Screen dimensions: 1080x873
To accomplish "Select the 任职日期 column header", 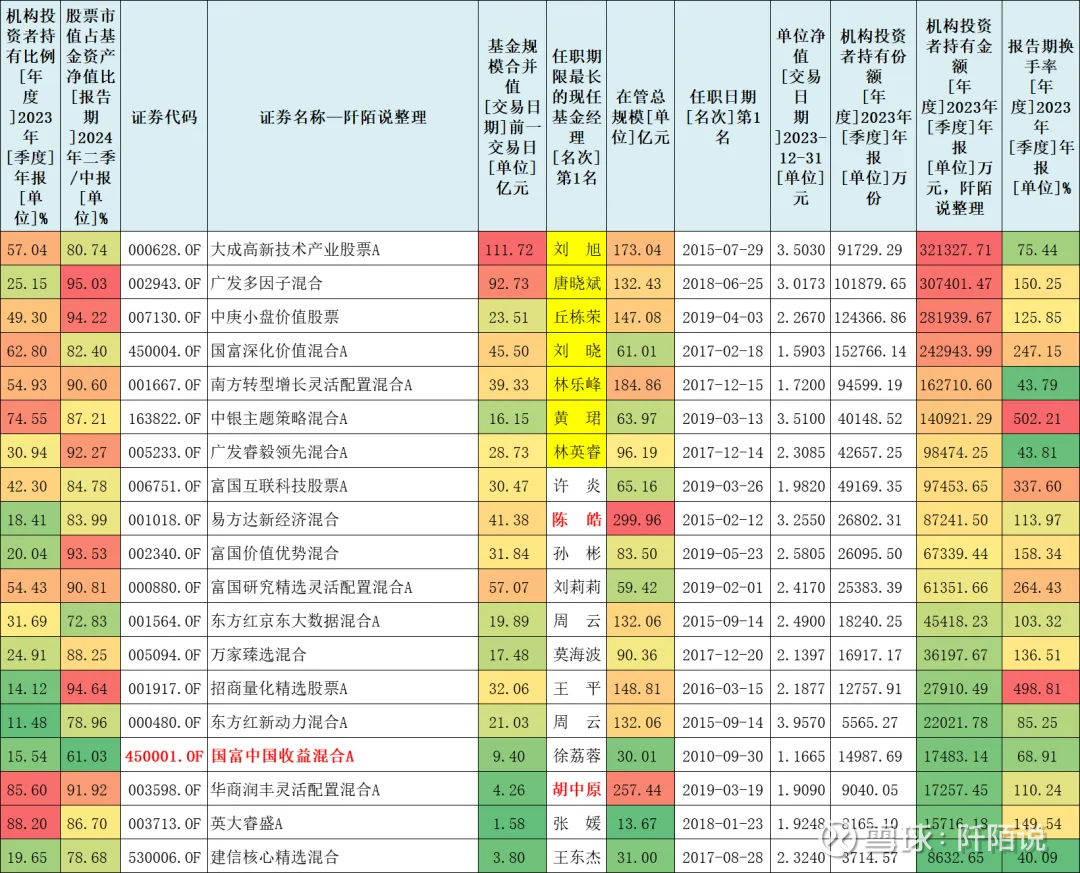I will [x=723, y=117].
